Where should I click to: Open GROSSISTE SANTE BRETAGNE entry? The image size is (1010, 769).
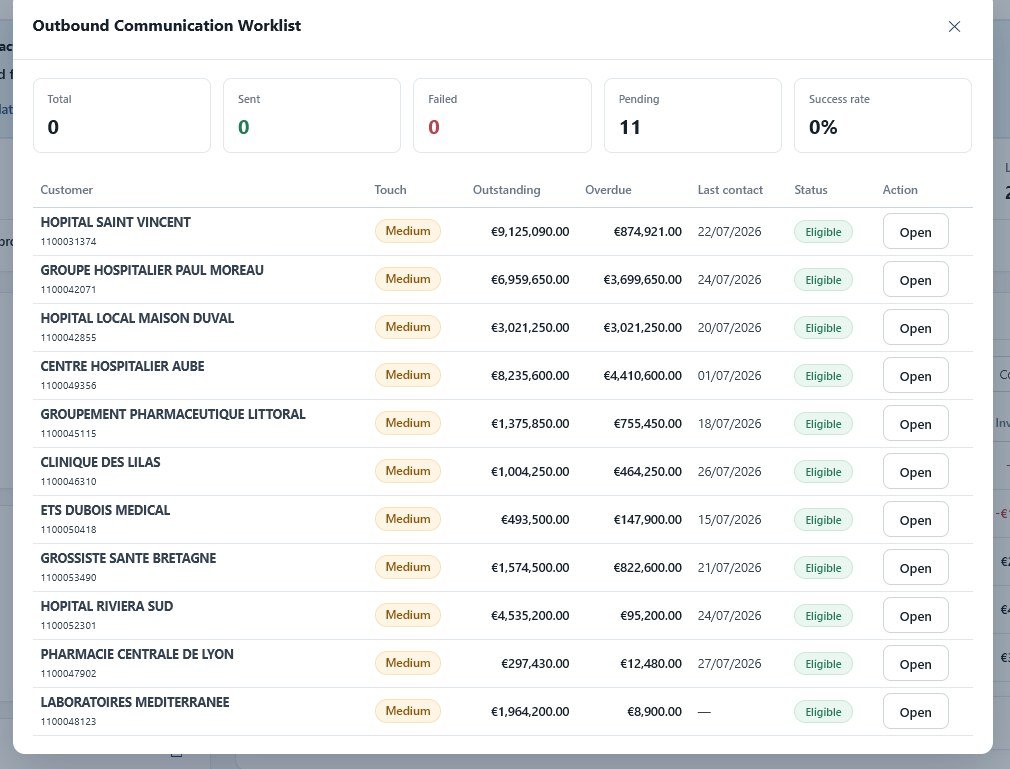(x=915, y=567)
